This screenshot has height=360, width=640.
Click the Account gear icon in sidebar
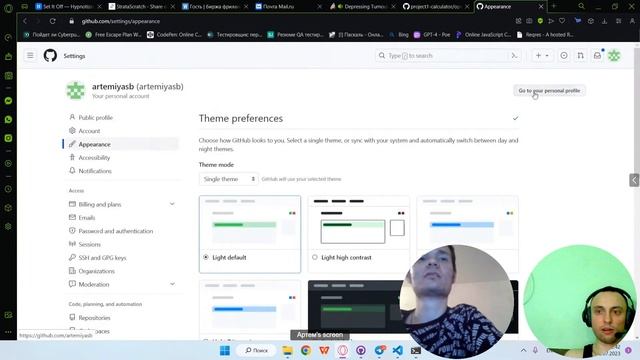[72, 131]
